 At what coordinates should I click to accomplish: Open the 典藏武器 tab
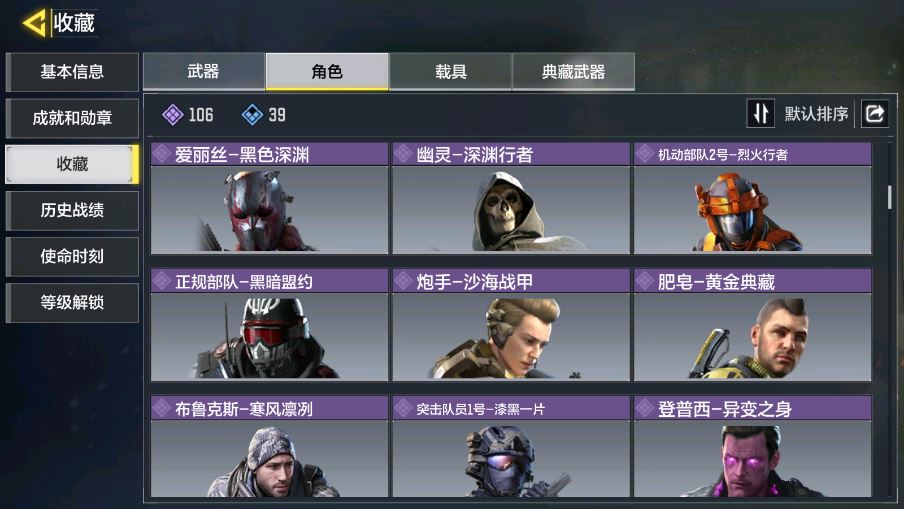point(574,71)
